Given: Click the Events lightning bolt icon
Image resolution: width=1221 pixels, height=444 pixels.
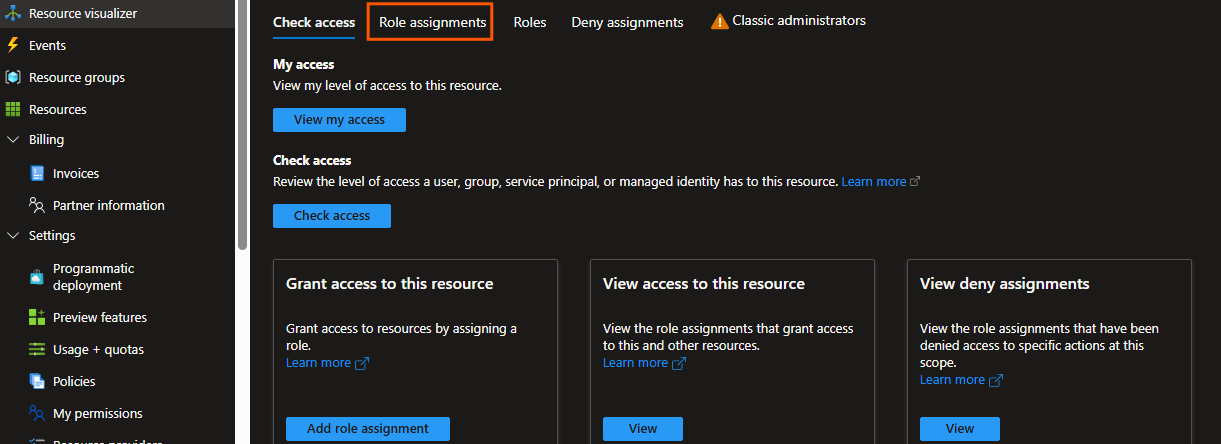Looking at the screenshot, I should 13,45.
